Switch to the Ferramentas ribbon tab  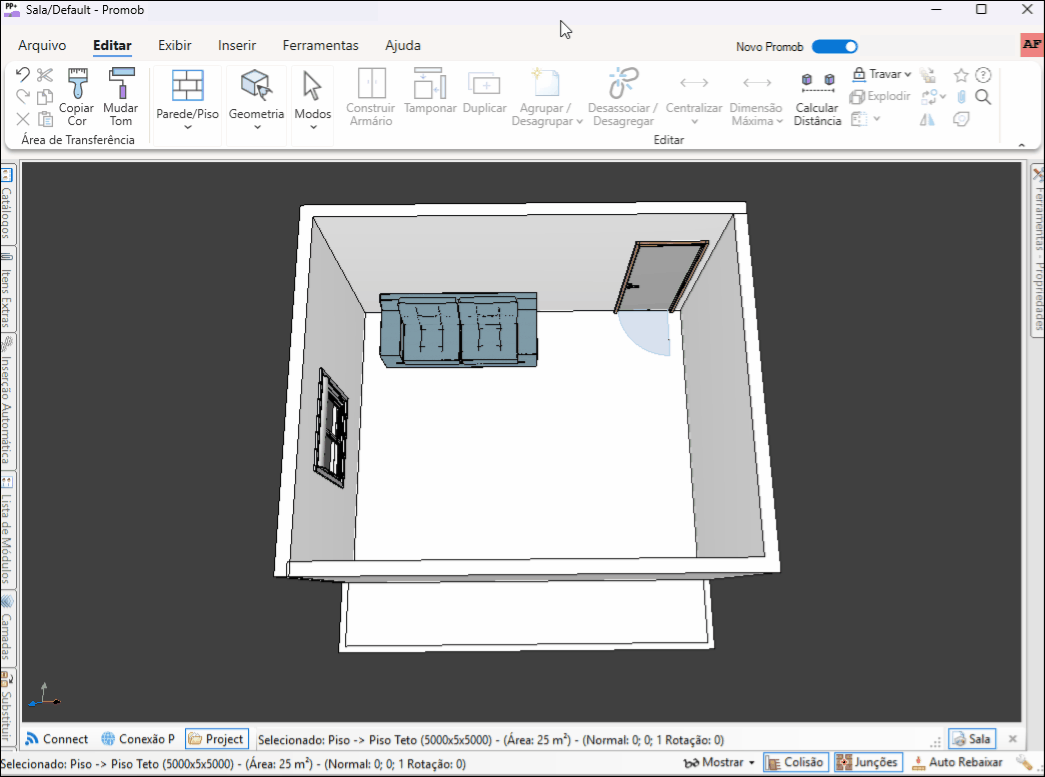click(x=320, y=45)
